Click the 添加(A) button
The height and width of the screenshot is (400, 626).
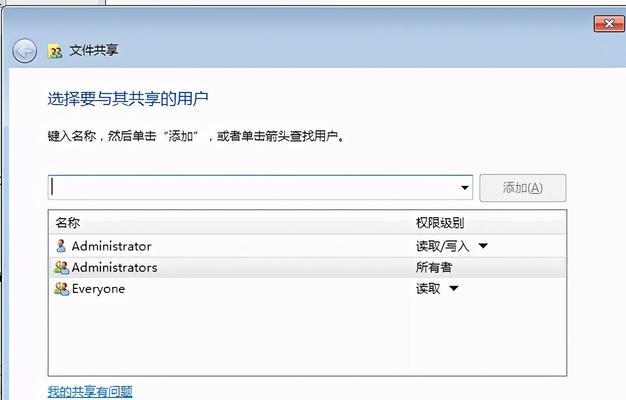(523, 188)
